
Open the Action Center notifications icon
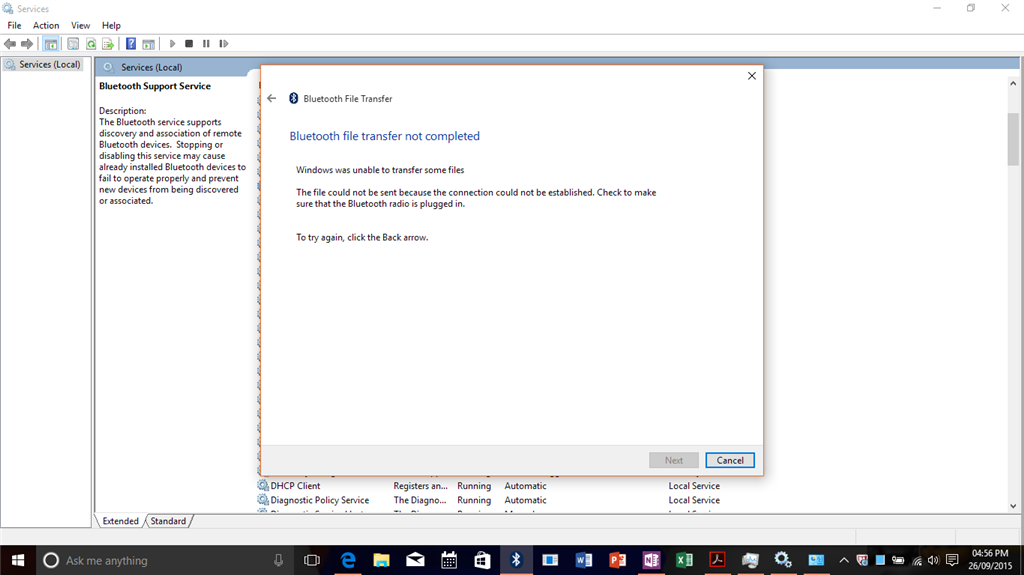tap(952, 560)
